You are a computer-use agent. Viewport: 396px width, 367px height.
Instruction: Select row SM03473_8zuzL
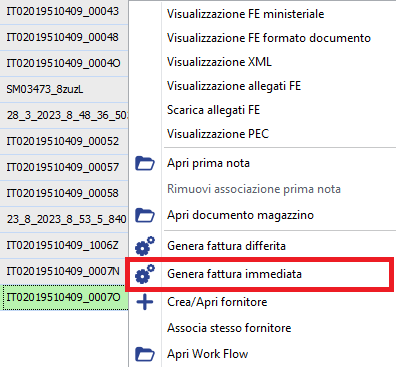(x=64, y=89)
